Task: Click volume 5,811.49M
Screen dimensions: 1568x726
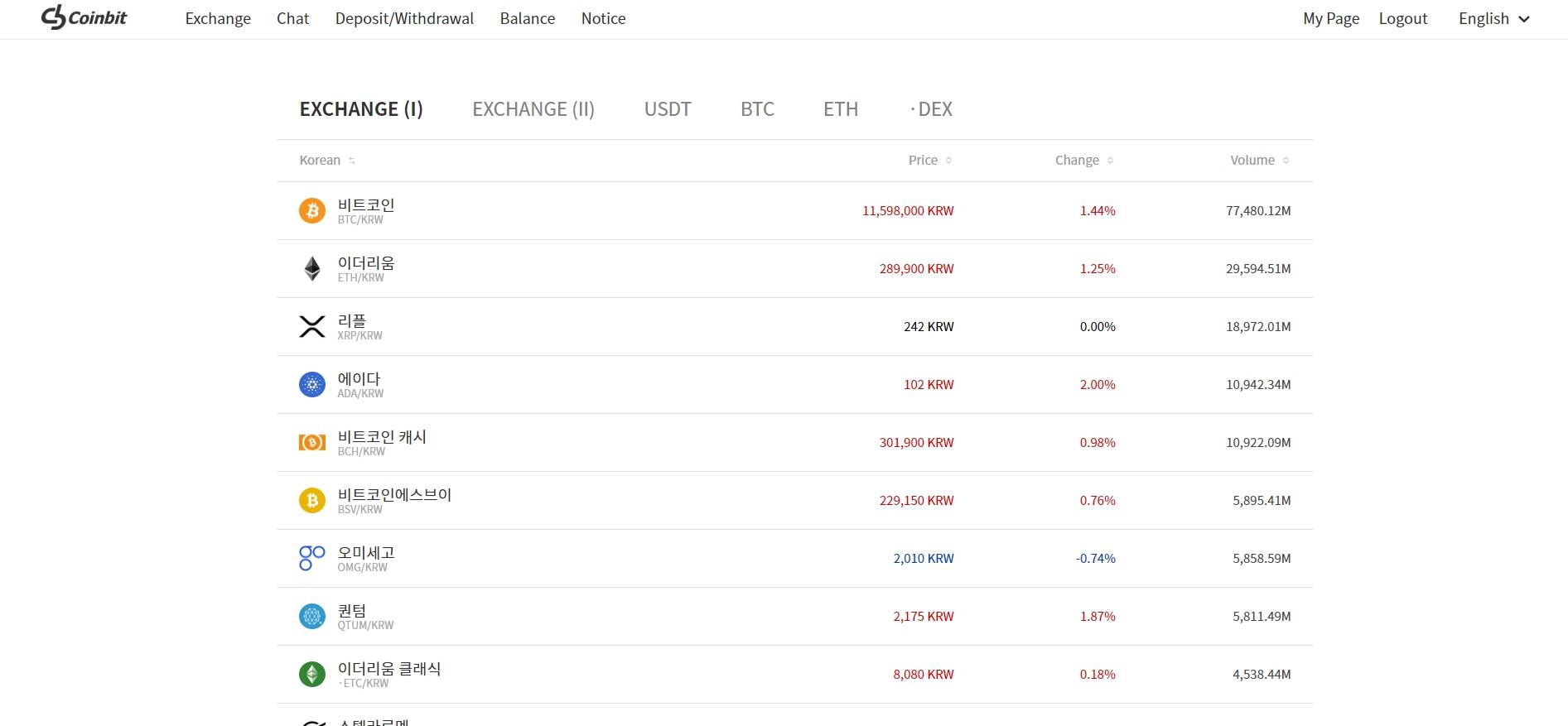Action: coord(1262,617)
